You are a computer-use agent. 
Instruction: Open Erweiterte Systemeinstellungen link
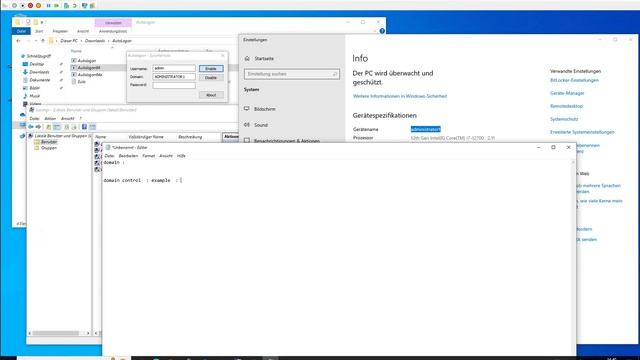pyautogui.click(x=582, y=132)
